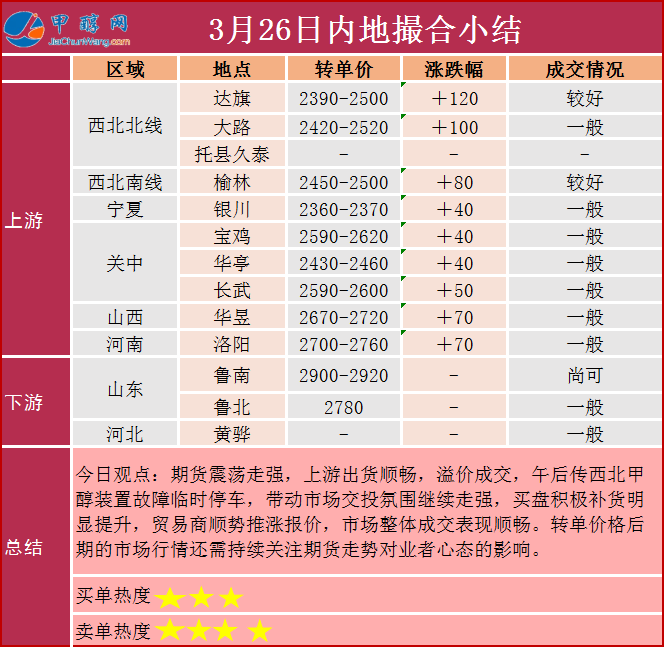Select the 区域 column header

tap(125, 69)
